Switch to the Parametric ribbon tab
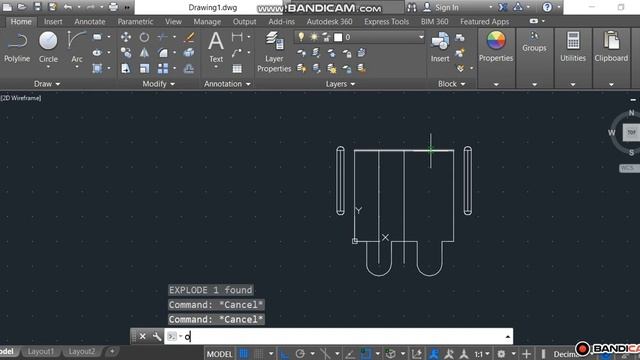640x360 pixels. [135, 22]
